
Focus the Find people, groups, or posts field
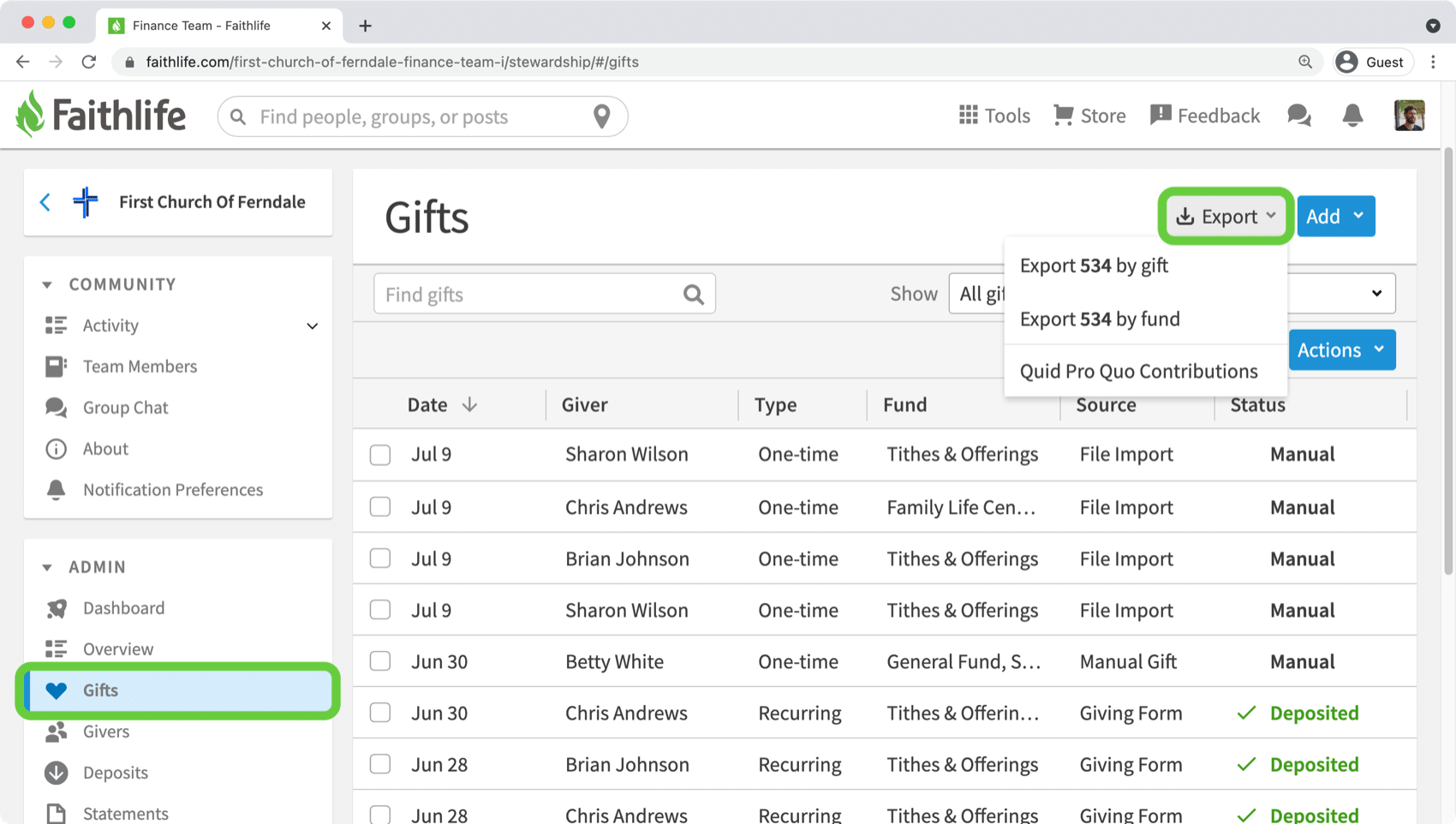pos(421,116)
